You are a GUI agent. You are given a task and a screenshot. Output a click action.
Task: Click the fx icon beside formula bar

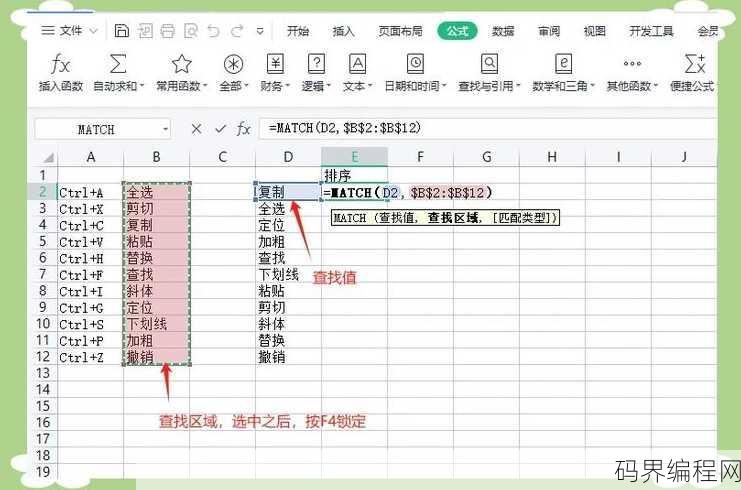(x=243, y=129)
